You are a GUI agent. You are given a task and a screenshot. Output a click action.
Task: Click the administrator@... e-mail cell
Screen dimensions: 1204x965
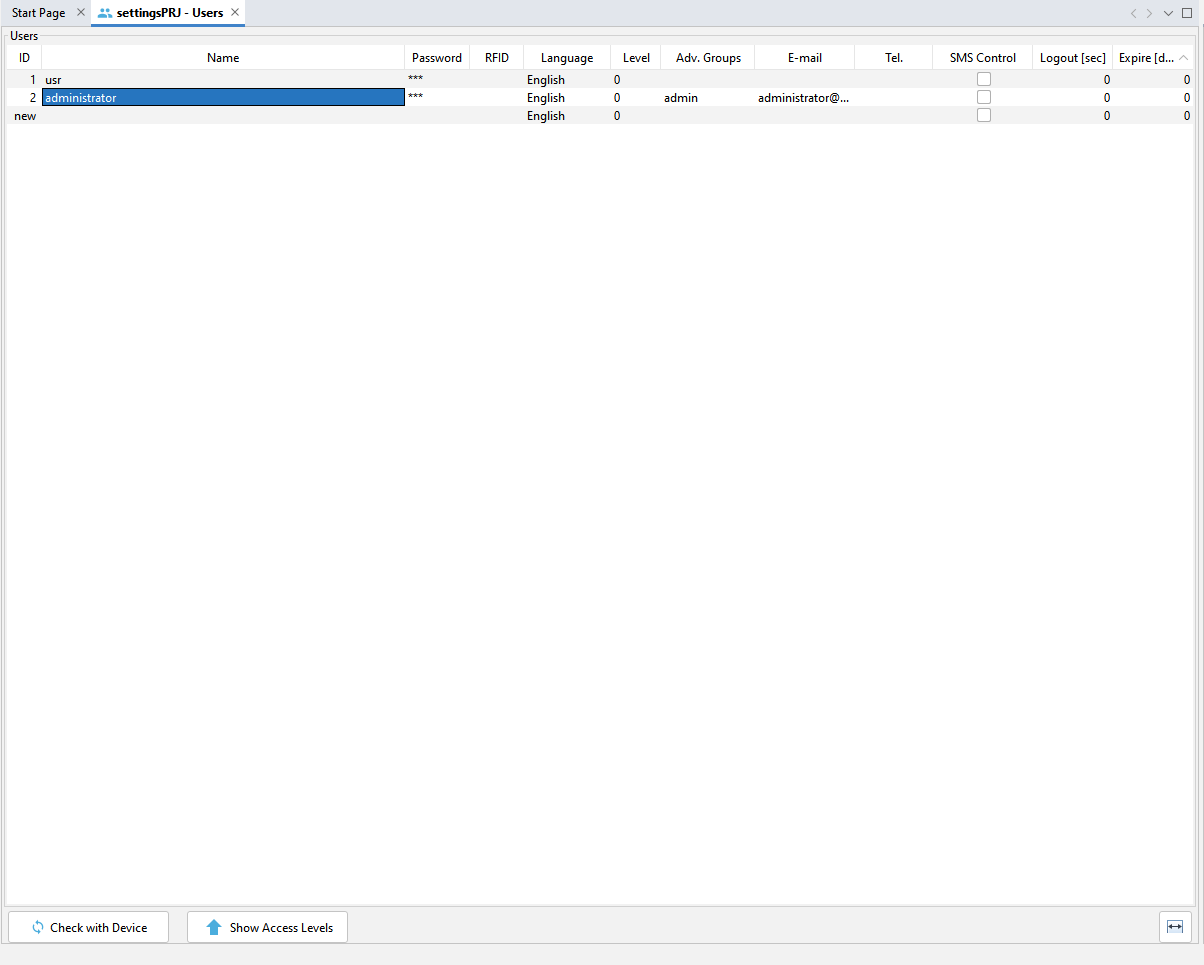tap(805, 97)
